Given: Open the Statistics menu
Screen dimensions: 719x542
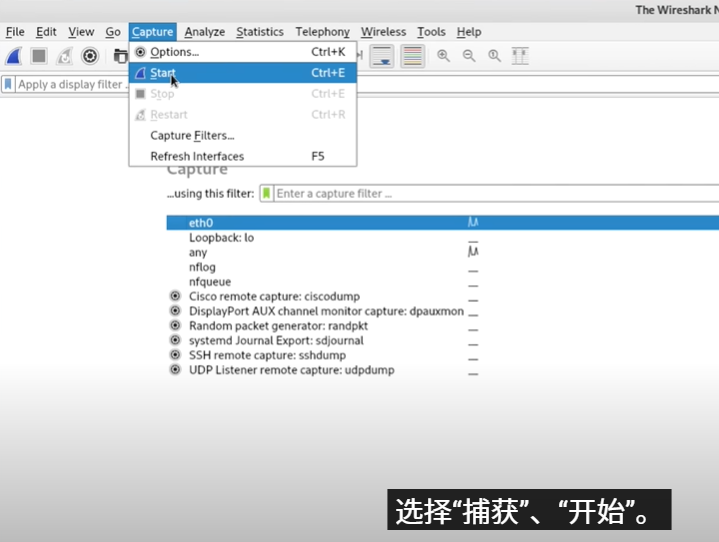Looking at the screenshot, I should click(259, 32).
